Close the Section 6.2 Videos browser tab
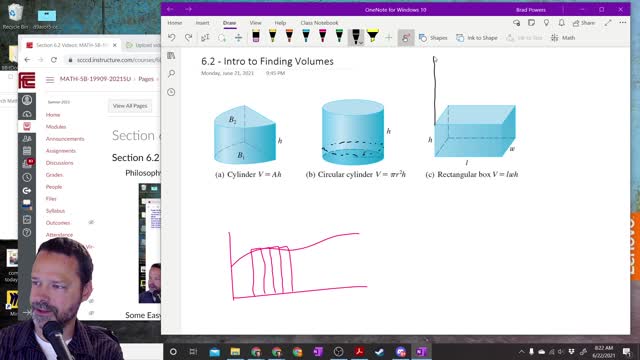 115,45
